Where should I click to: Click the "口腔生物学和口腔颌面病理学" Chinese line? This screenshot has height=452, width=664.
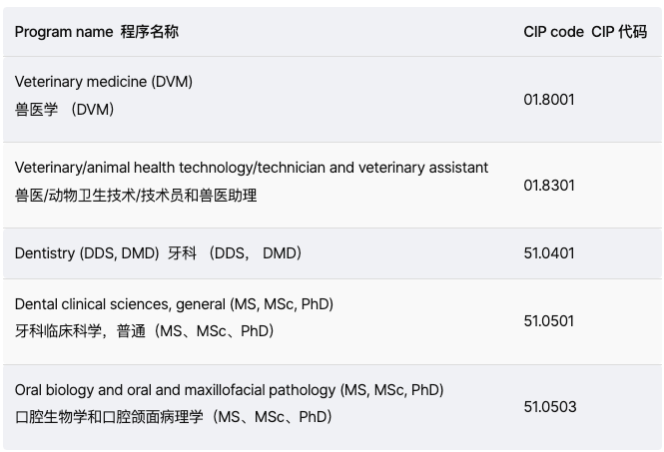(x=173, y=416)
